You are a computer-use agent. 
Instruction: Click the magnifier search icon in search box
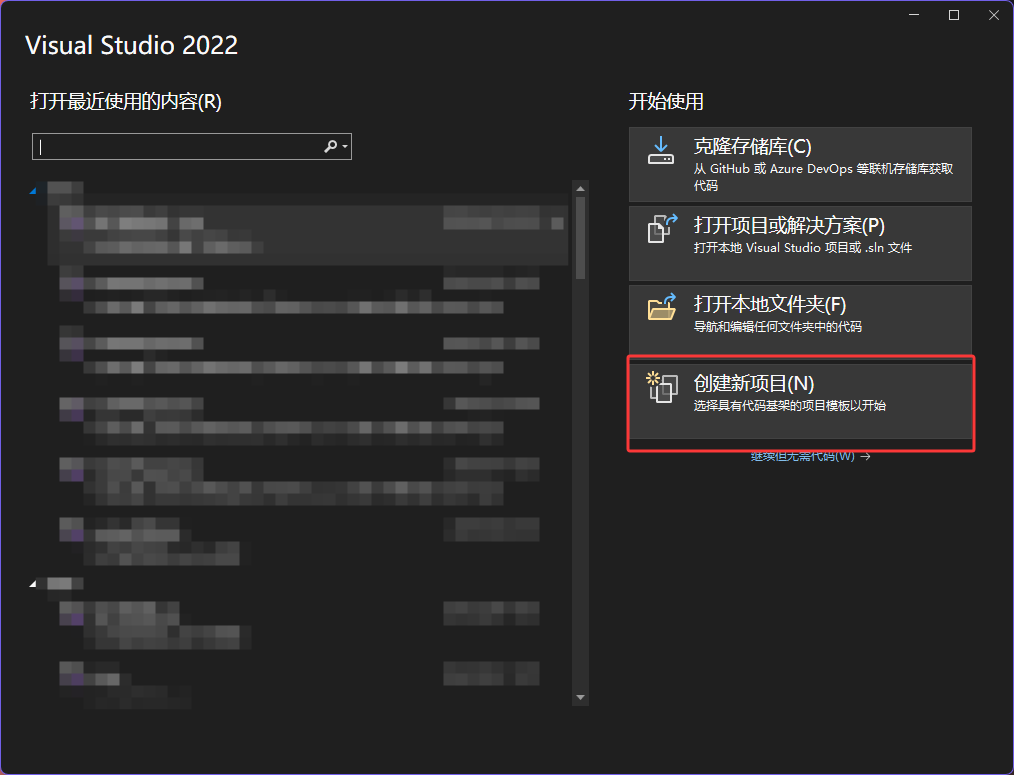click(330, 147)
